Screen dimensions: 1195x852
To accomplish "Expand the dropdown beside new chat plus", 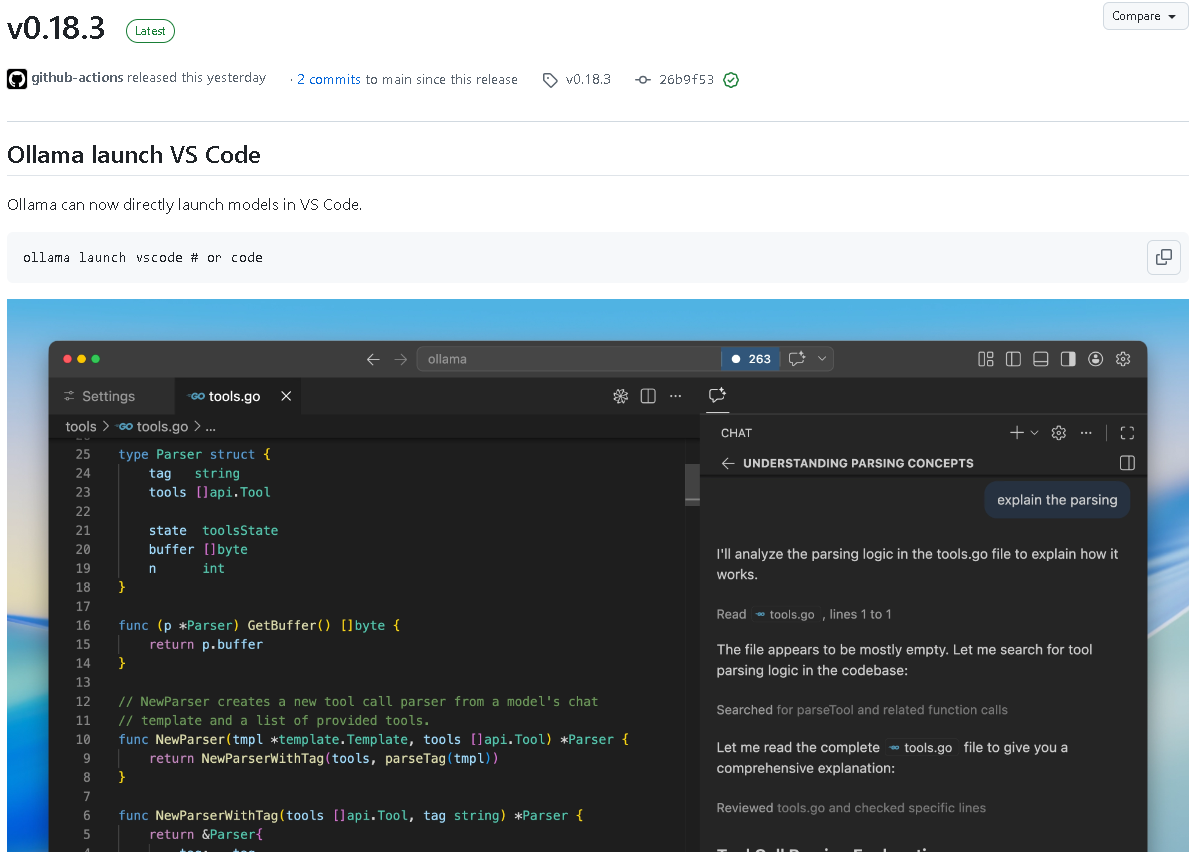I will (1034, 433).
